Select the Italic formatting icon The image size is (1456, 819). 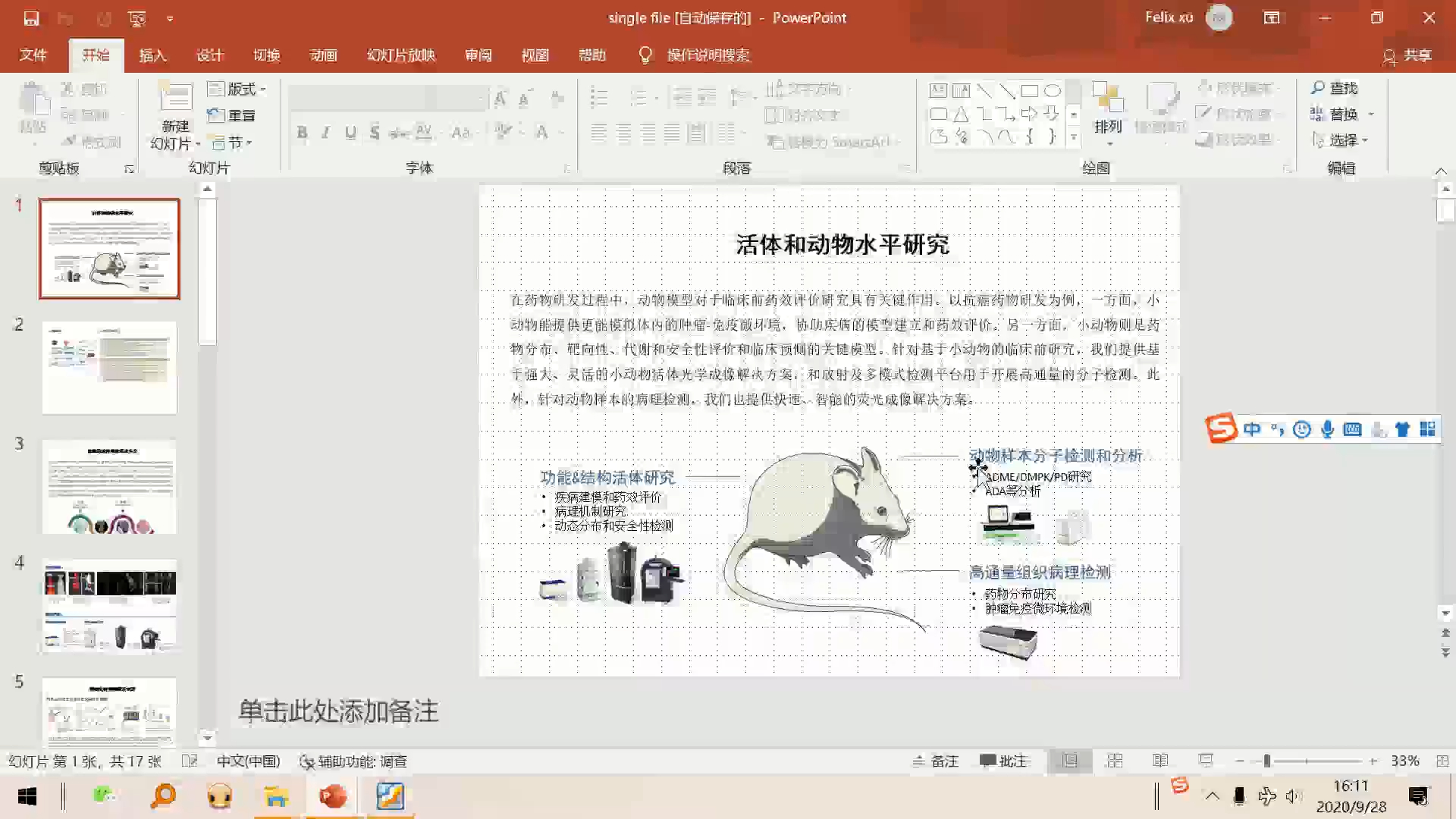(x=326, y=131)
